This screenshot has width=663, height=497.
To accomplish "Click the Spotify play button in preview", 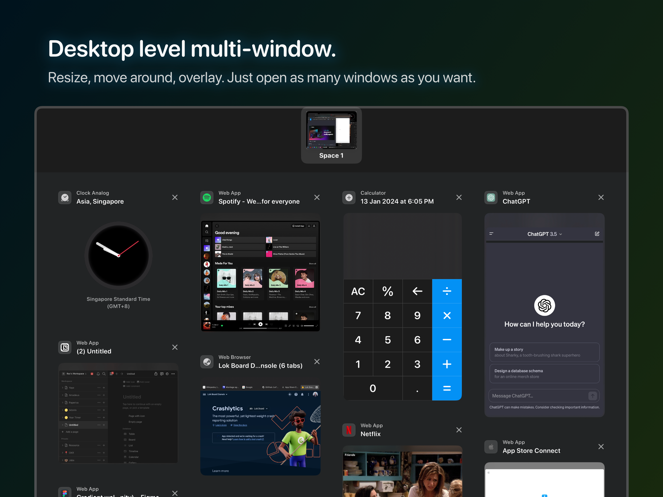I will 260,324.
